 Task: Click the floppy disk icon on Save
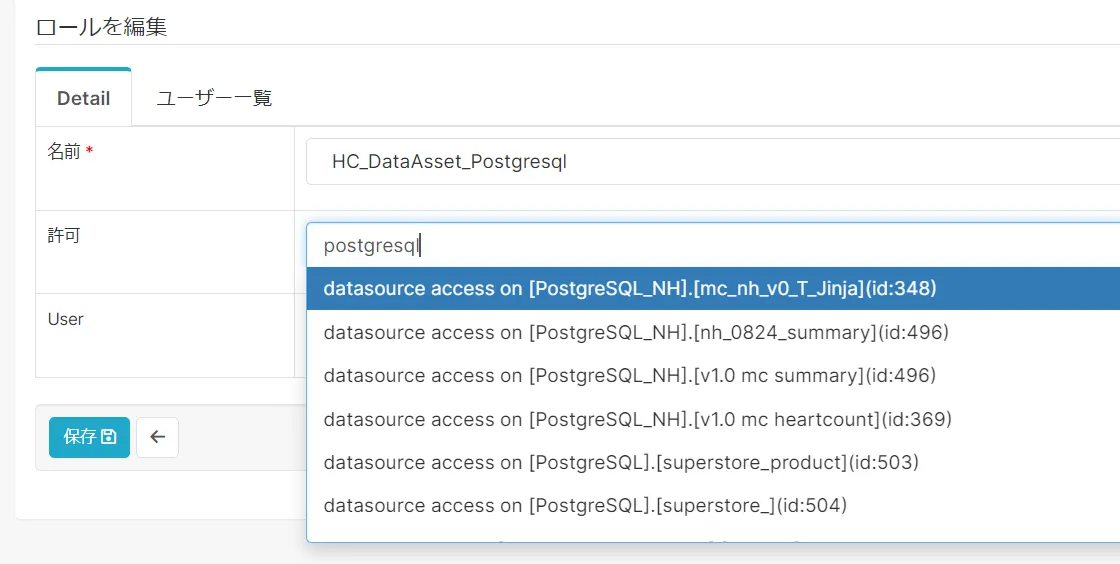point(109,437)
